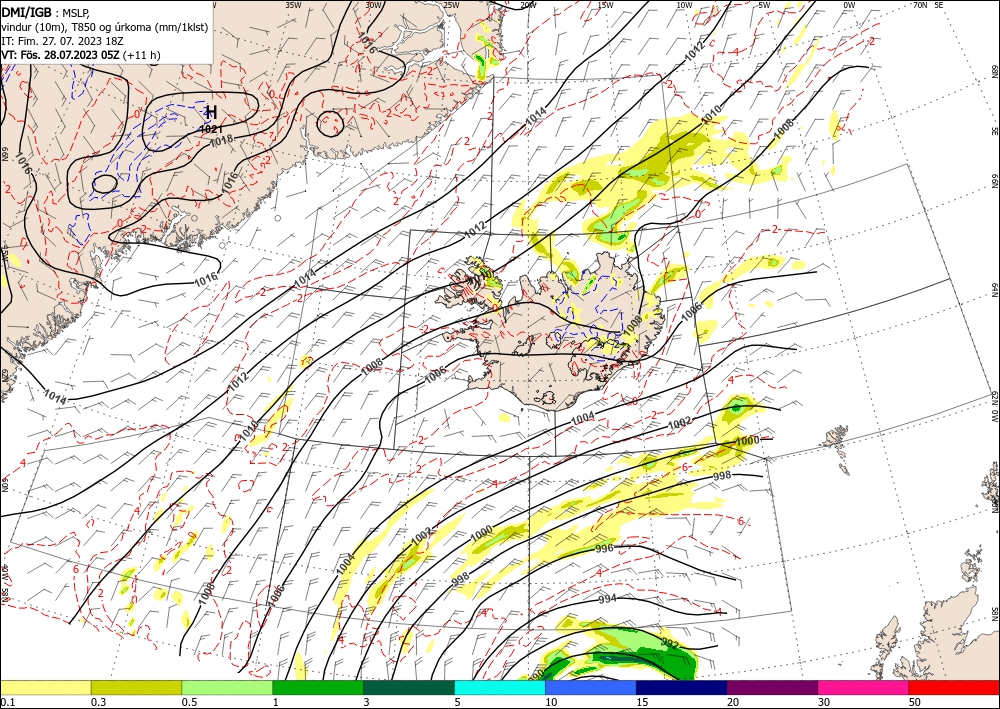Click the legend value '20'

tap(733, 702)
